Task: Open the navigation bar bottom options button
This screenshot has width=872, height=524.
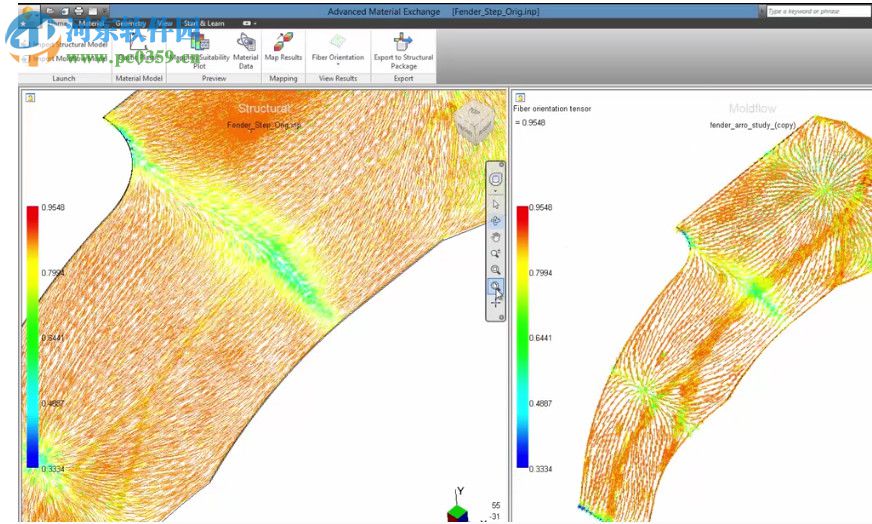Action: [x=501, y=317]
